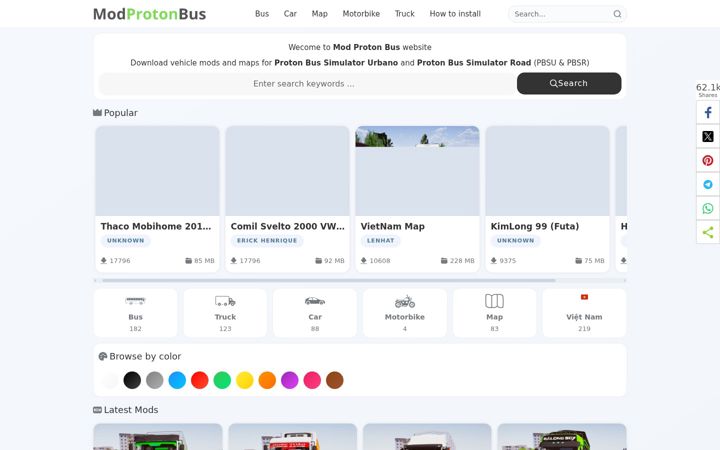This screenshot has height=450, width=720.
Task: Browse mods by orange color
Action: click(267, 380)
